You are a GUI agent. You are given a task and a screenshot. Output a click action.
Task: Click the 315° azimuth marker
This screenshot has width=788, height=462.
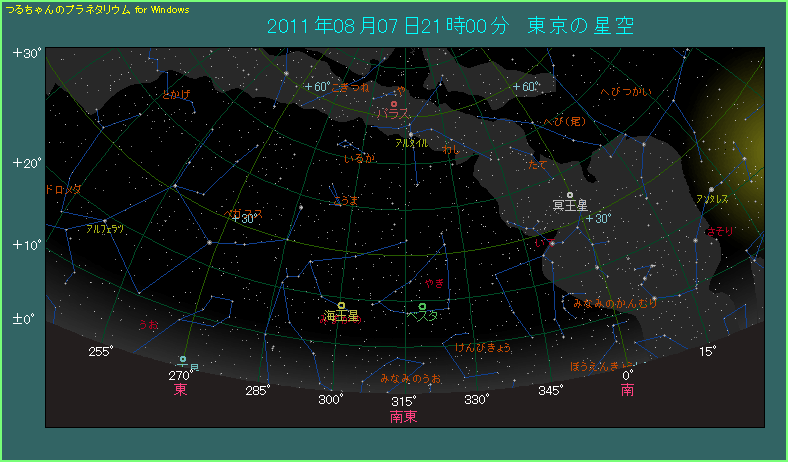coord(404,400)
